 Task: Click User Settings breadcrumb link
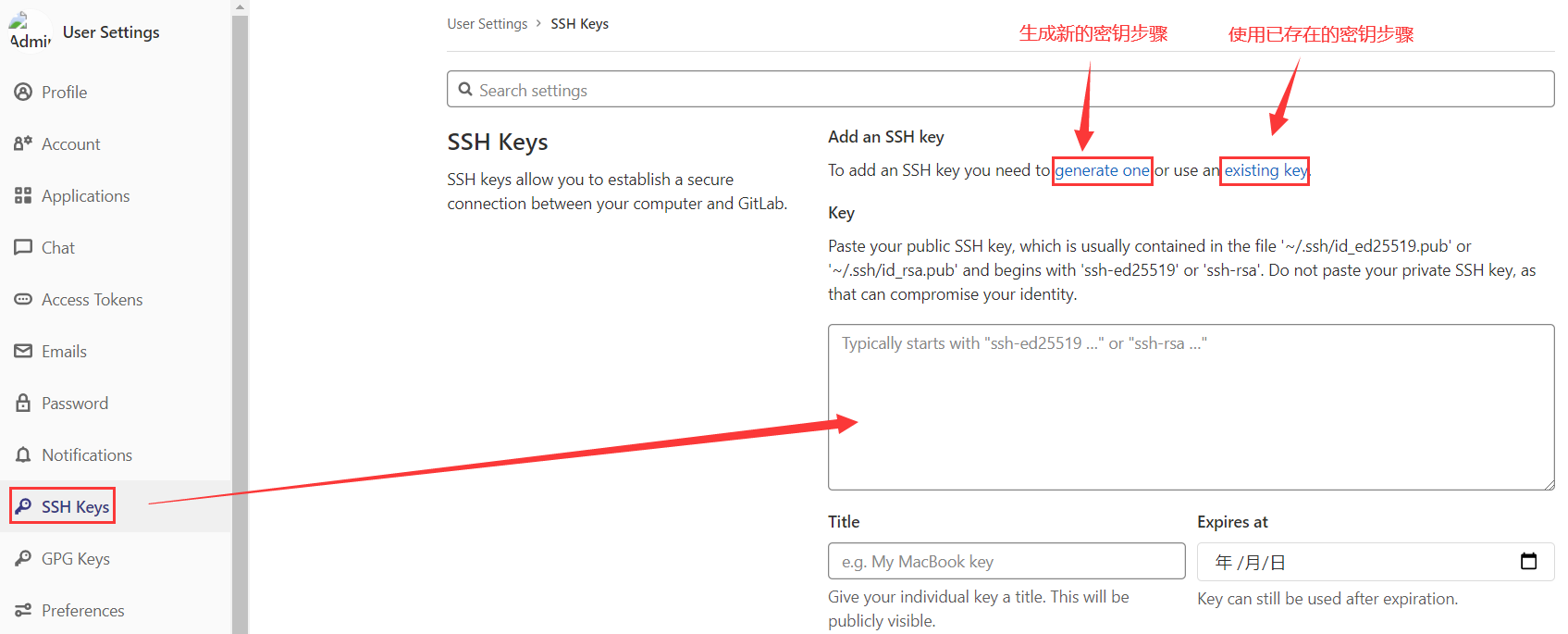click(487, 24)
